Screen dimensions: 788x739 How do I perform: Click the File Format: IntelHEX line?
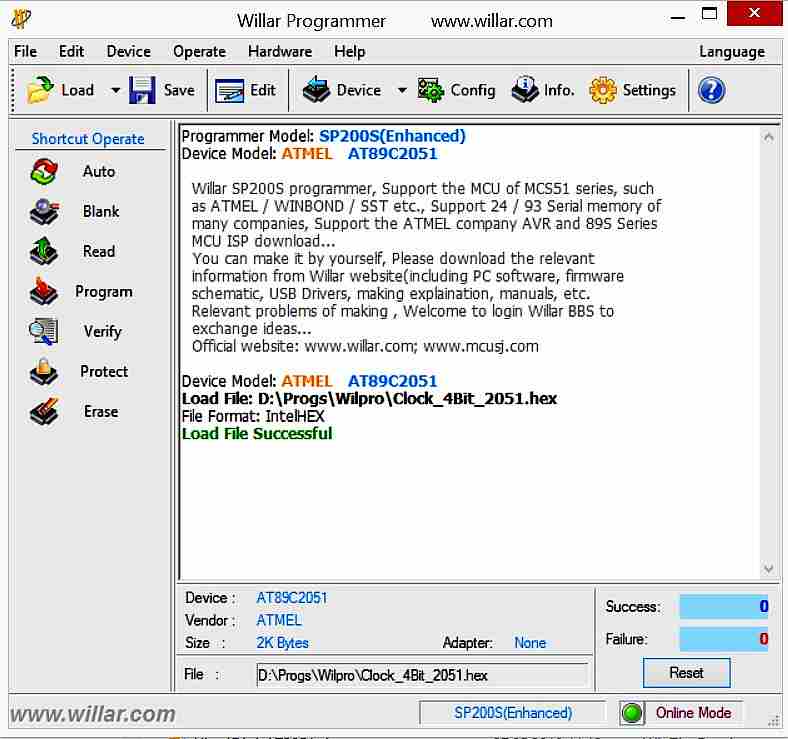253,416
